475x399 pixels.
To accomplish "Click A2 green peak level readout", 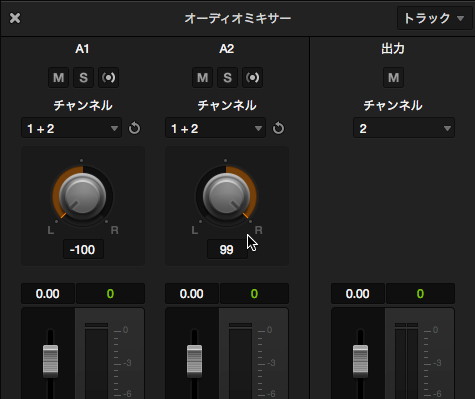I will [254, 294].
